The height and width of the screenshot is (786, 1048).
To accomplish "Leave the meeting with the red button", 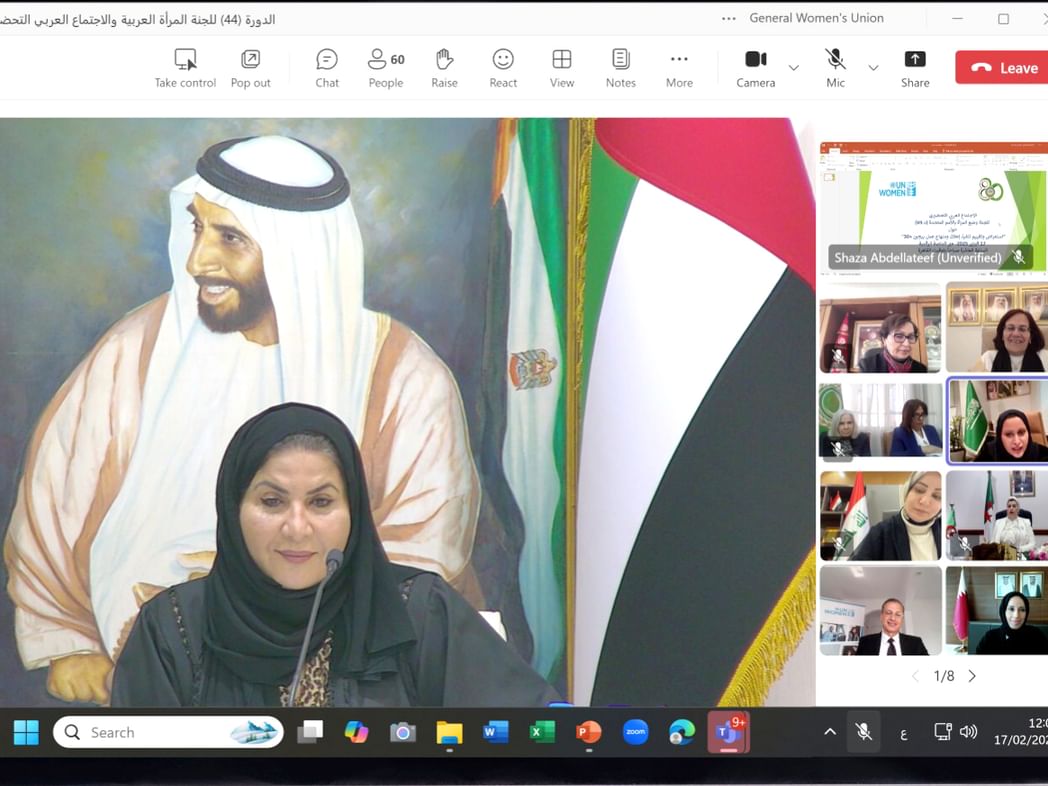I will click(x=1001, y=68).
